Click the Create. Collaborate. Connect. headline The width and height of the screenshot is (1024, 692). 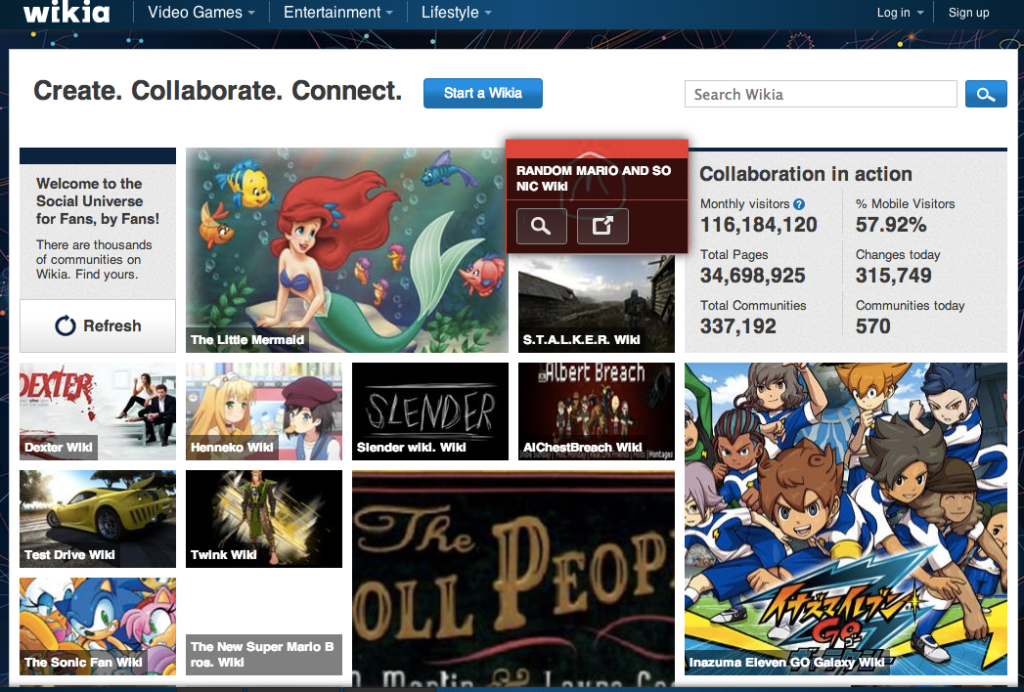coord(217,91)
